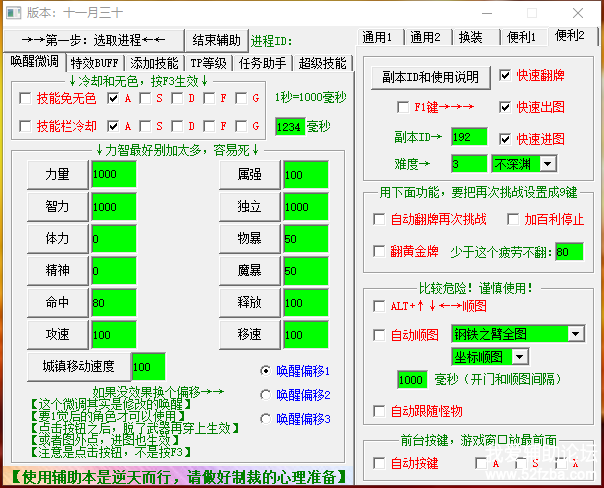Enable the 翻黄金牌 checkbox

[379, 252]
